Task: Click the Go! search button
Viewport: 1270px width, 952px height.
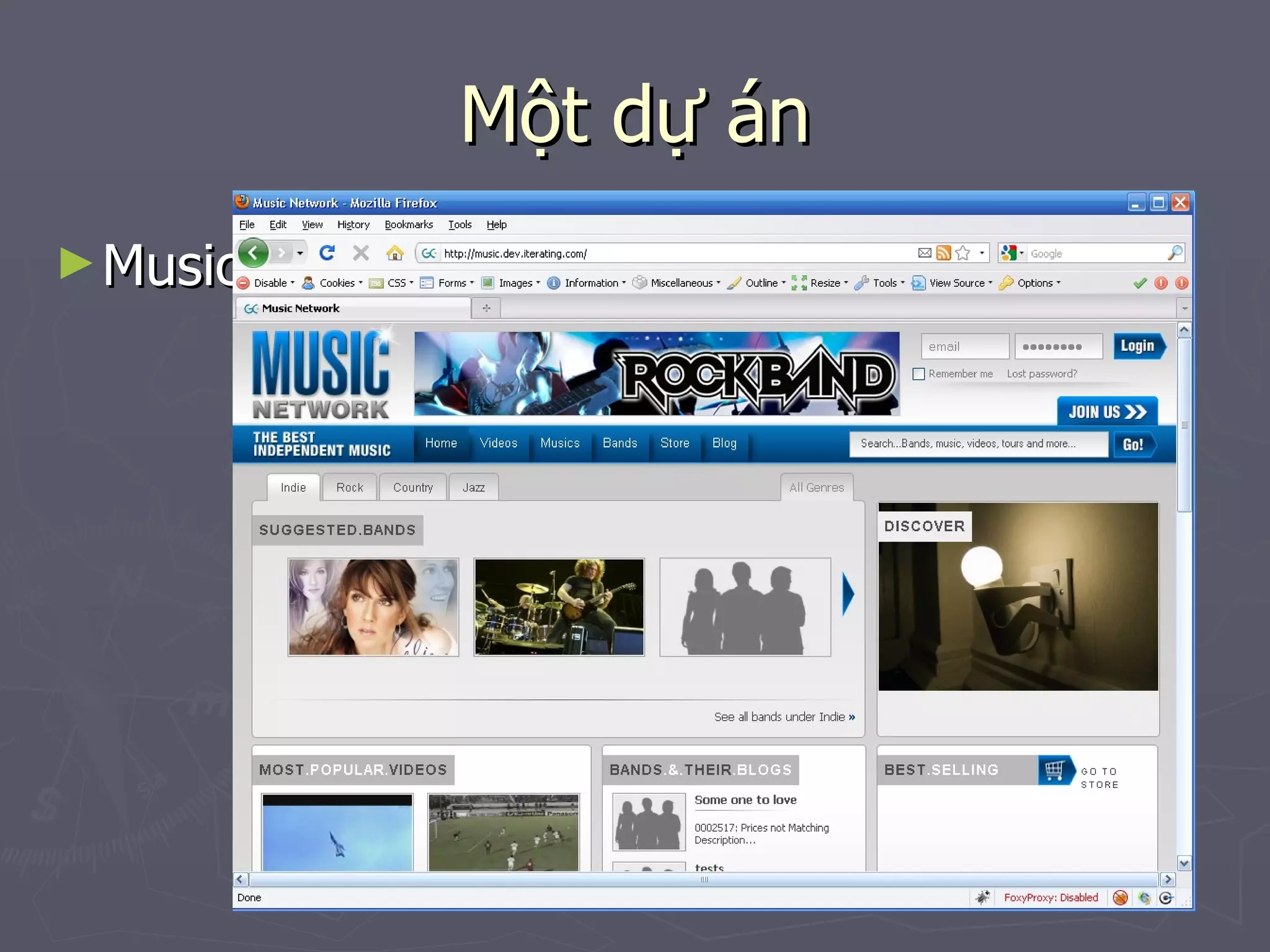Action: pos(1134,444)
